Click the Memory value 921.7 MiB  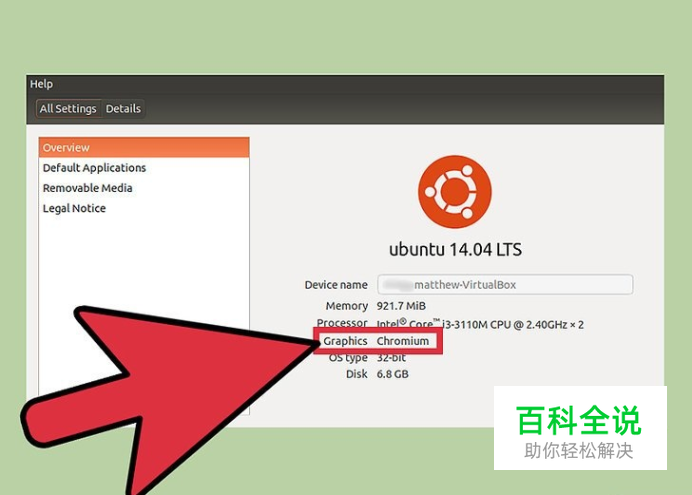point(401,306)
